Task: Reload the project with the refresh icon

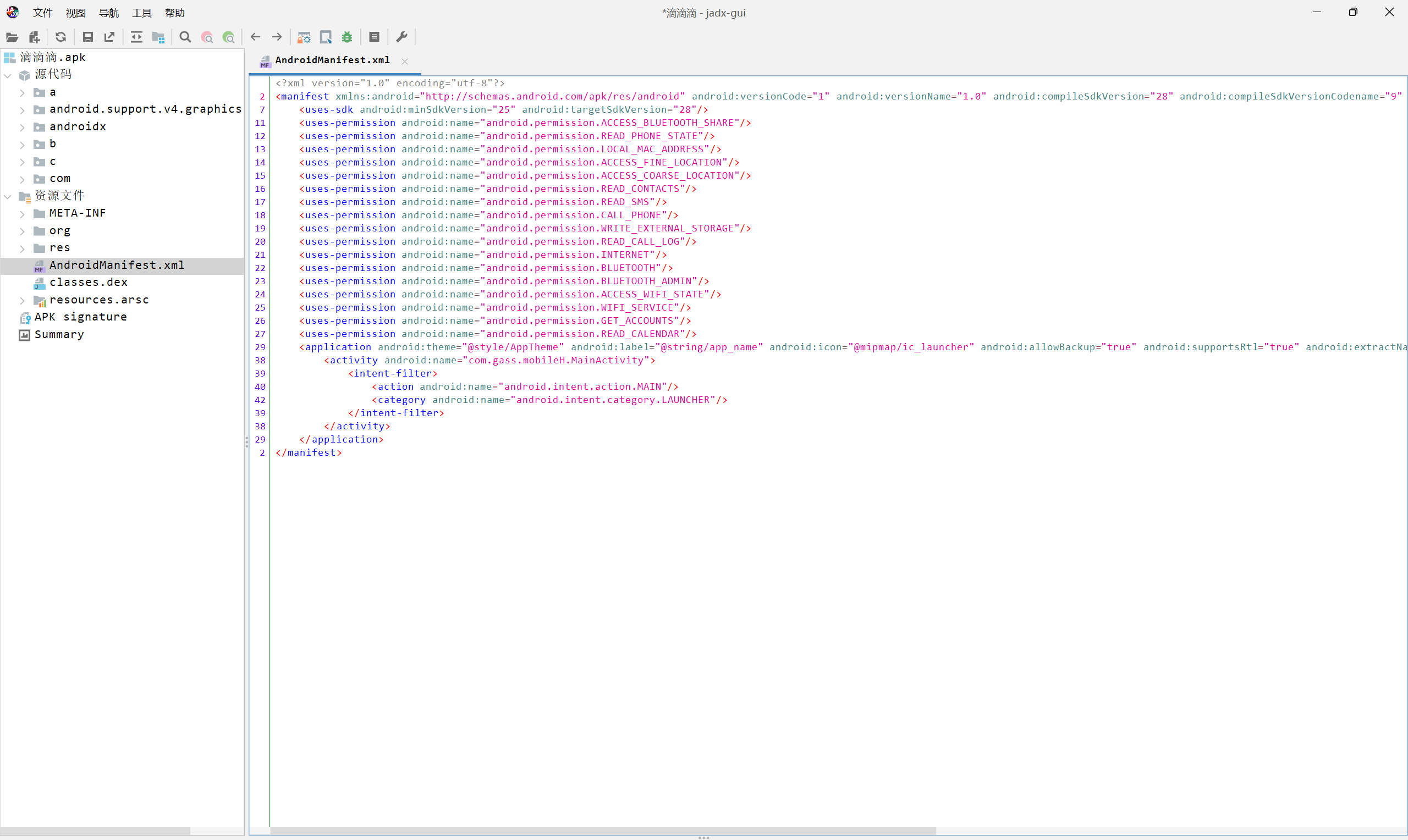Action: (61, 37)
